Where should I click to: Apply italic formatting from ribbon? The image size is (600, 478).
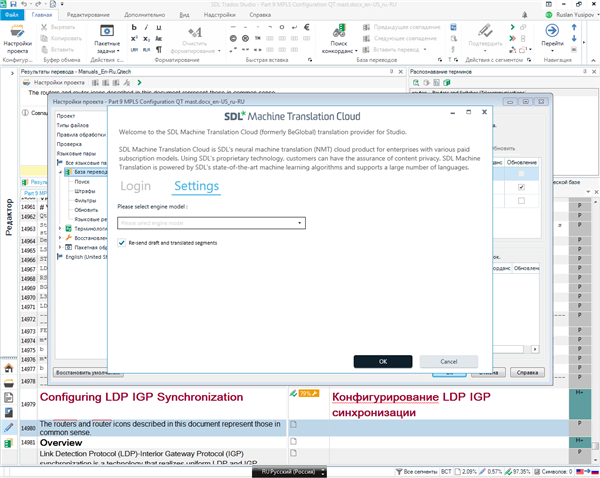[146, 27]
